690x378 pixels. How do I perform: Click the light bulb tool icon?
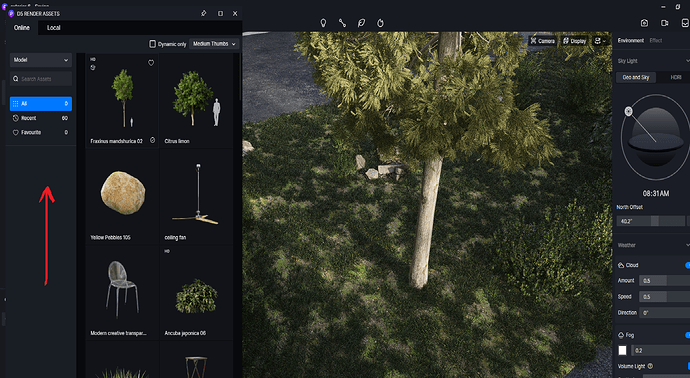pyautogui.click(x=323, y=23)
